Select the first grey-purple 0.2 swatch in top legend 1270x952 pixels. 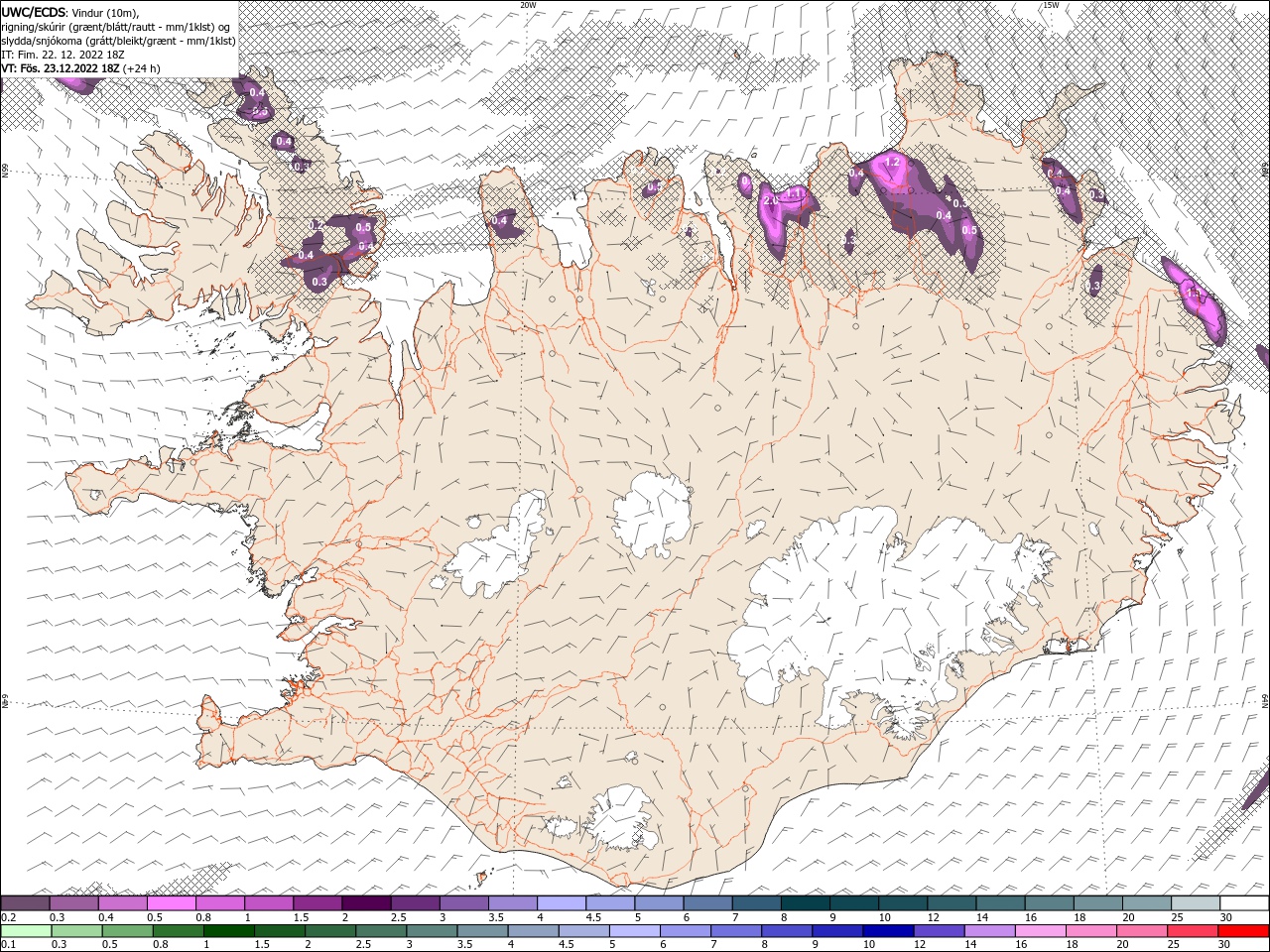pos(26,903)
